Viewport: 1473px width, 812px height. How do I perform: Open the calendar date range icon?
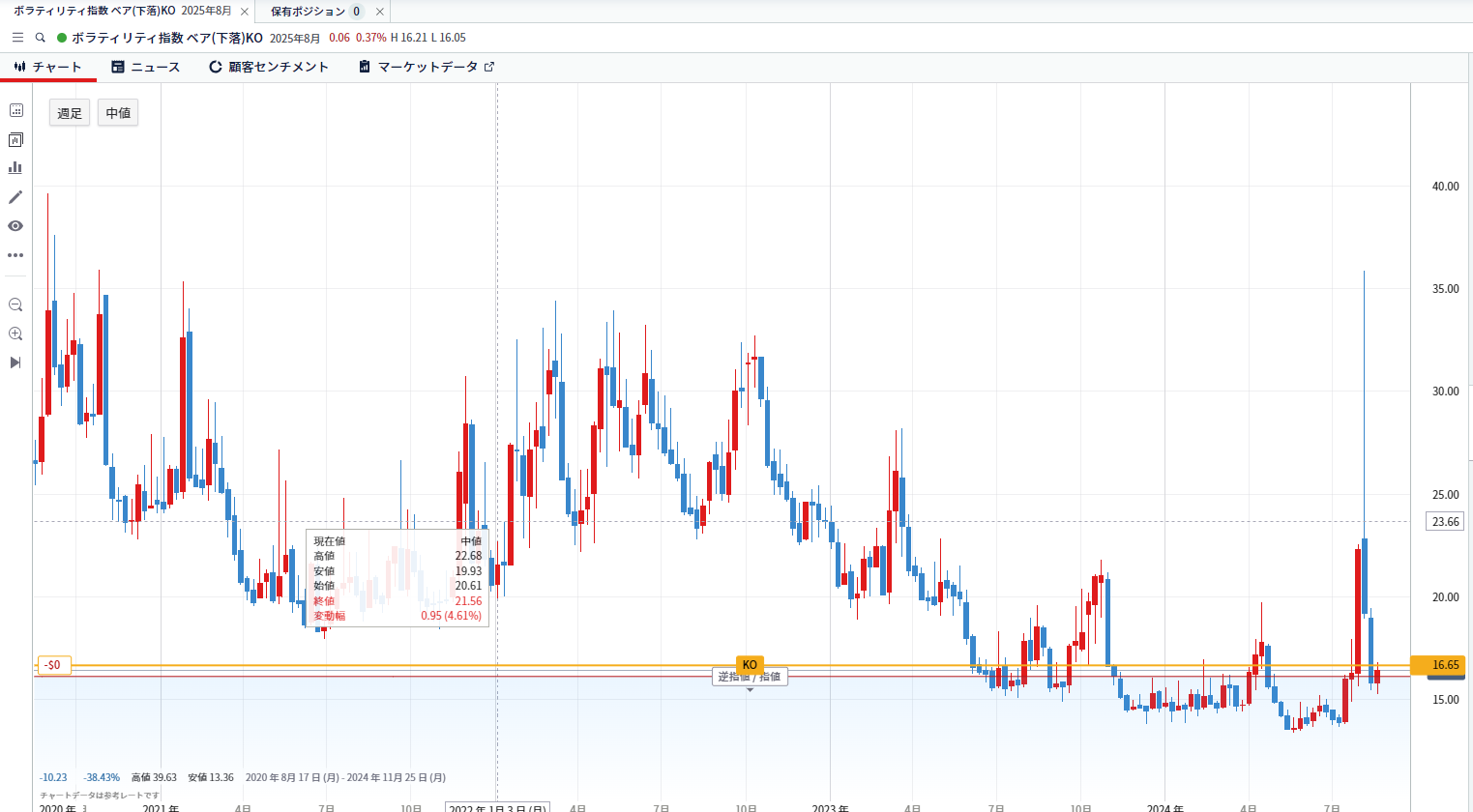click(15, 110)
